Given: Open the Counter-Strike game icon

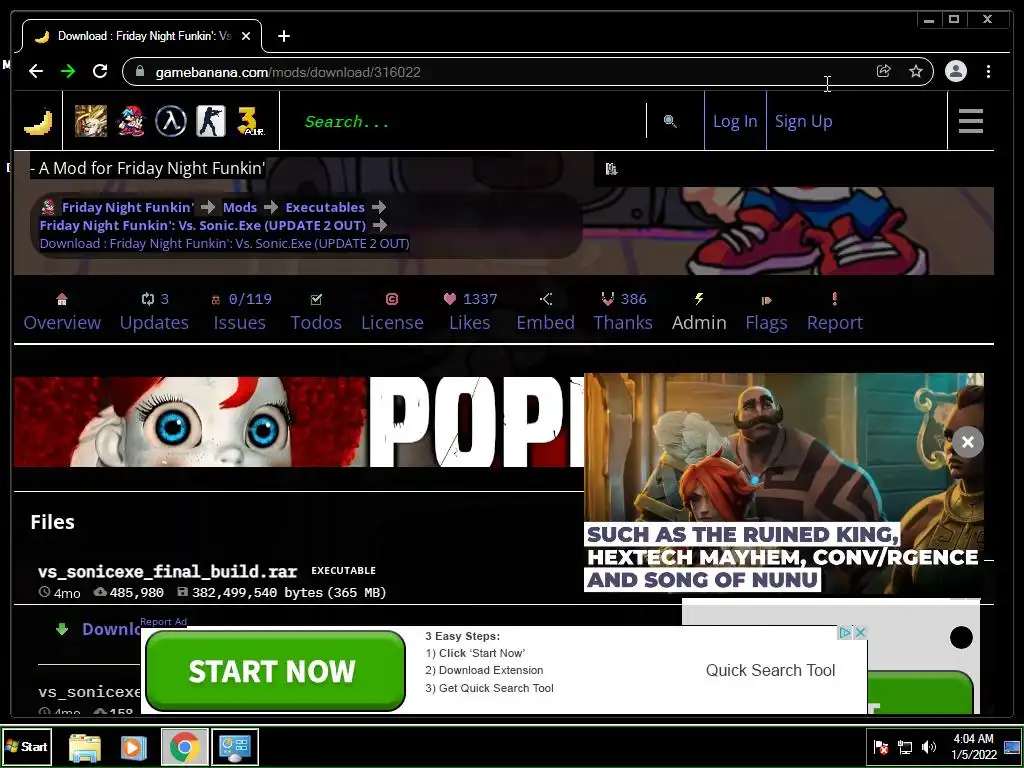Looking at the screenshot, I should coord(211,121).
